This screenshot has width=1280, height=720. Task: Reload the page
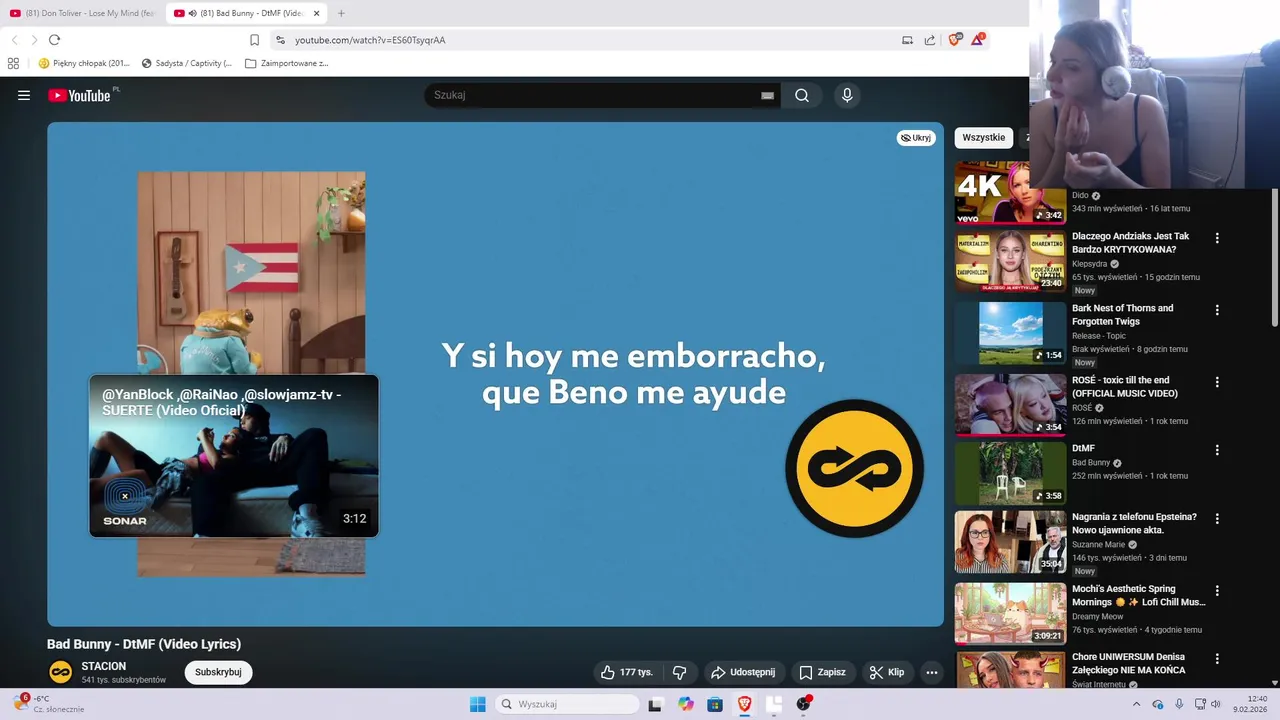coord(54,40)
